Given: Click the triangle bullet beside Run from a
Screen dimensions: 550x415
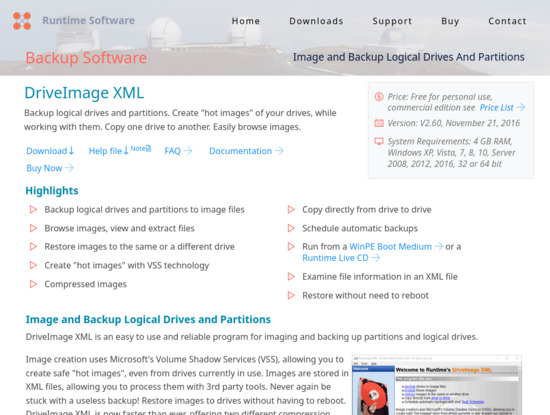Looking at the screenshot, I should pos(291,247).
